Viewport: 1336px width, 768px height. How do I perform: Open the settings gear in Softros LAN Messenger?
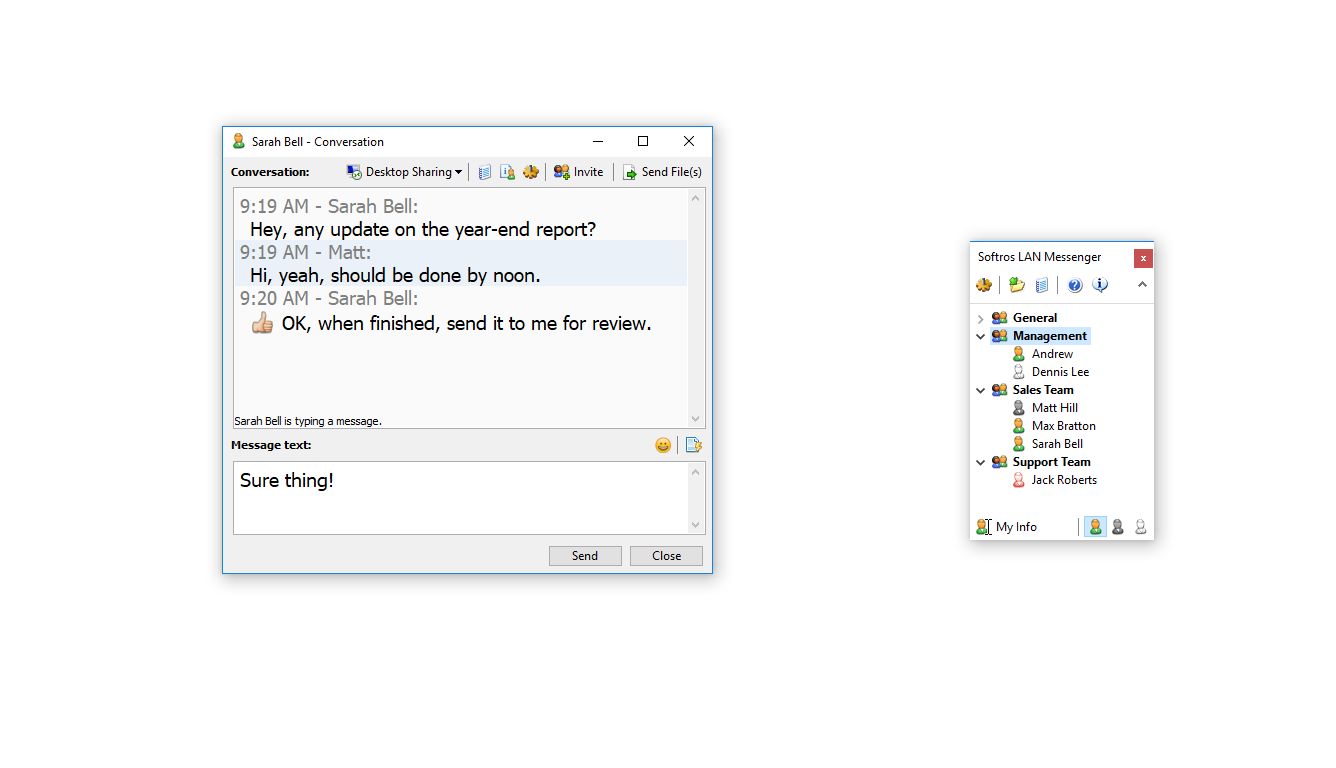point(984,284)
